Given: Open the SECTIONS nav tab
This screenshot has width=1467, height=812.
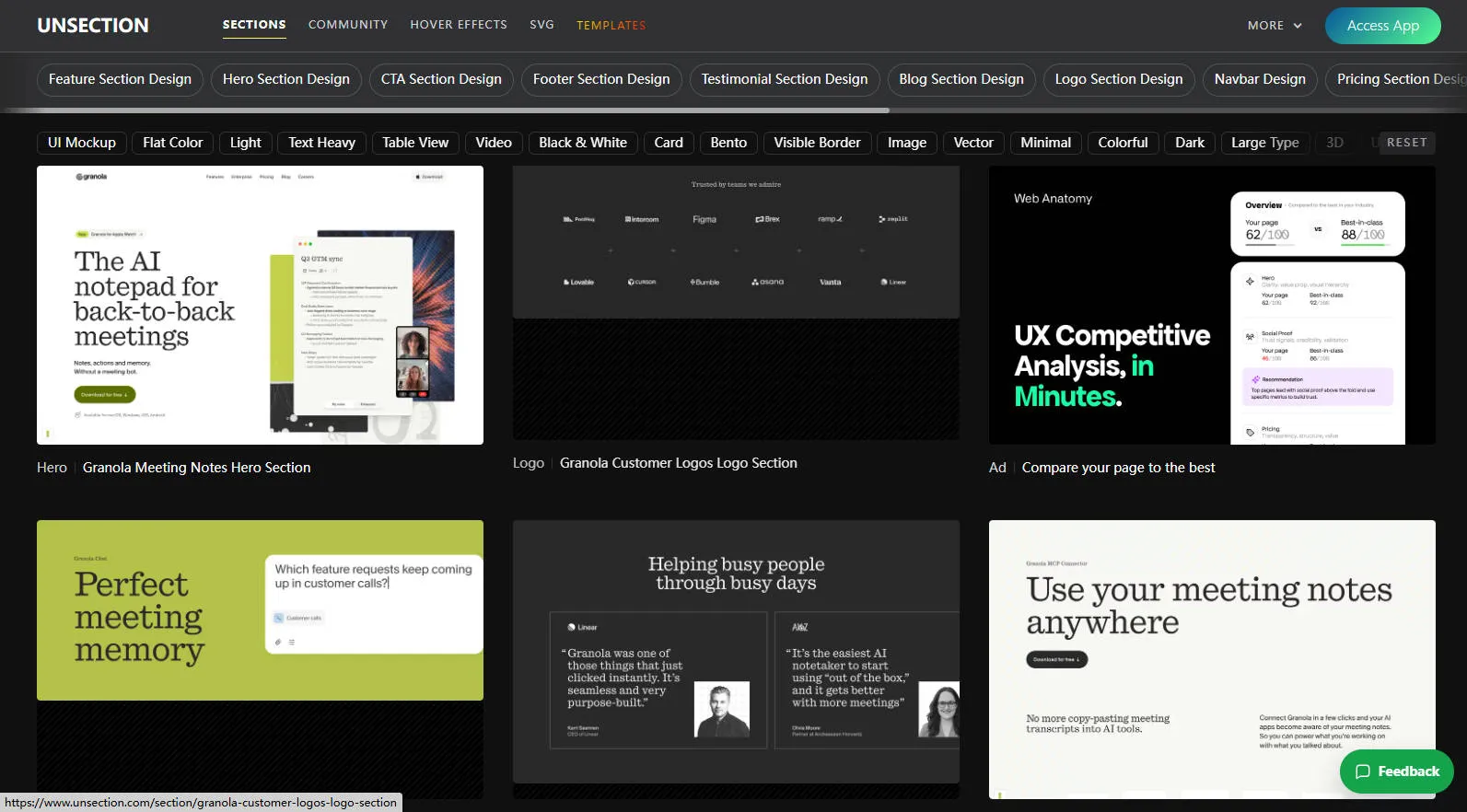Looking at the screenshot, I should coord(254,25).
